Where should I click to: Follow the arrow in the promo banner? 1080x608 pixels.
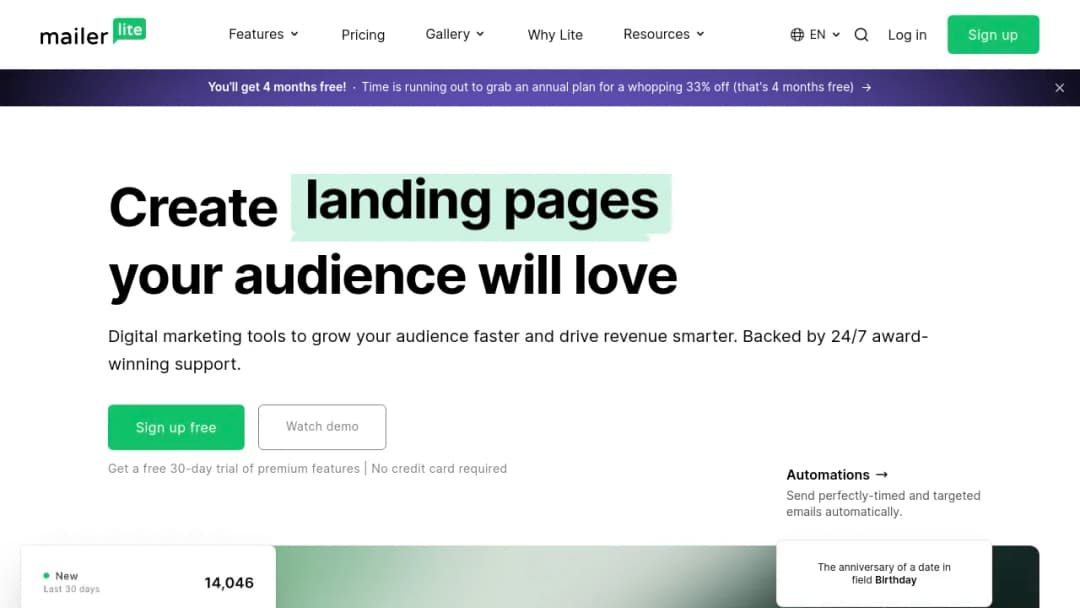[867, 87]
